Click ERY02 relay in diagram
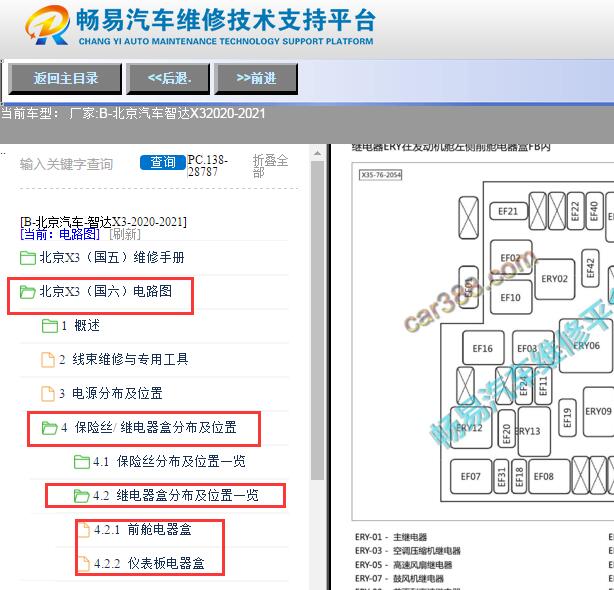The width and height of the screenshot is (614, 590). [x=554, y=279]
